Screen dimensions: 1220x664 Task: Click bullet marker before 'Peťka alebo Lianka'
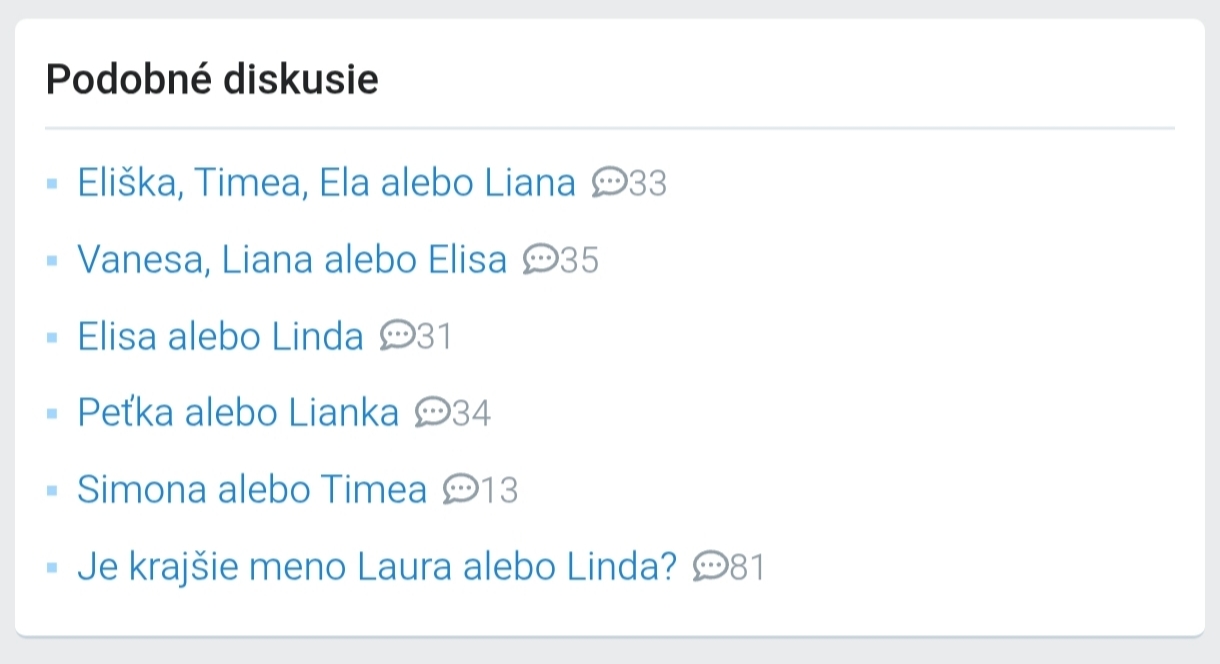[x=52, y=414]
